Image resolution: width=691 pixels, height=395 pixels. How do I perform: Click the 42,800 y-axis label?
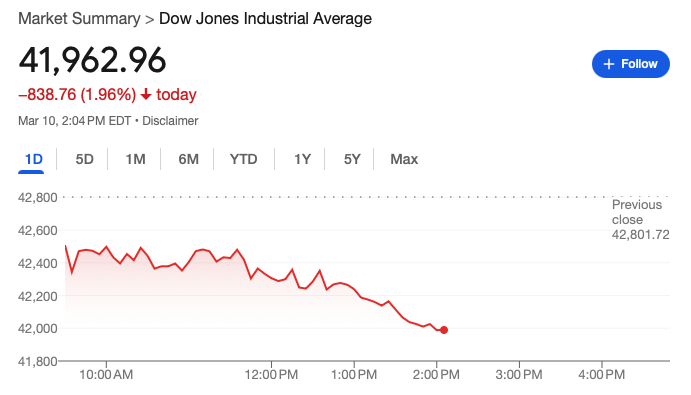point(37,197)
